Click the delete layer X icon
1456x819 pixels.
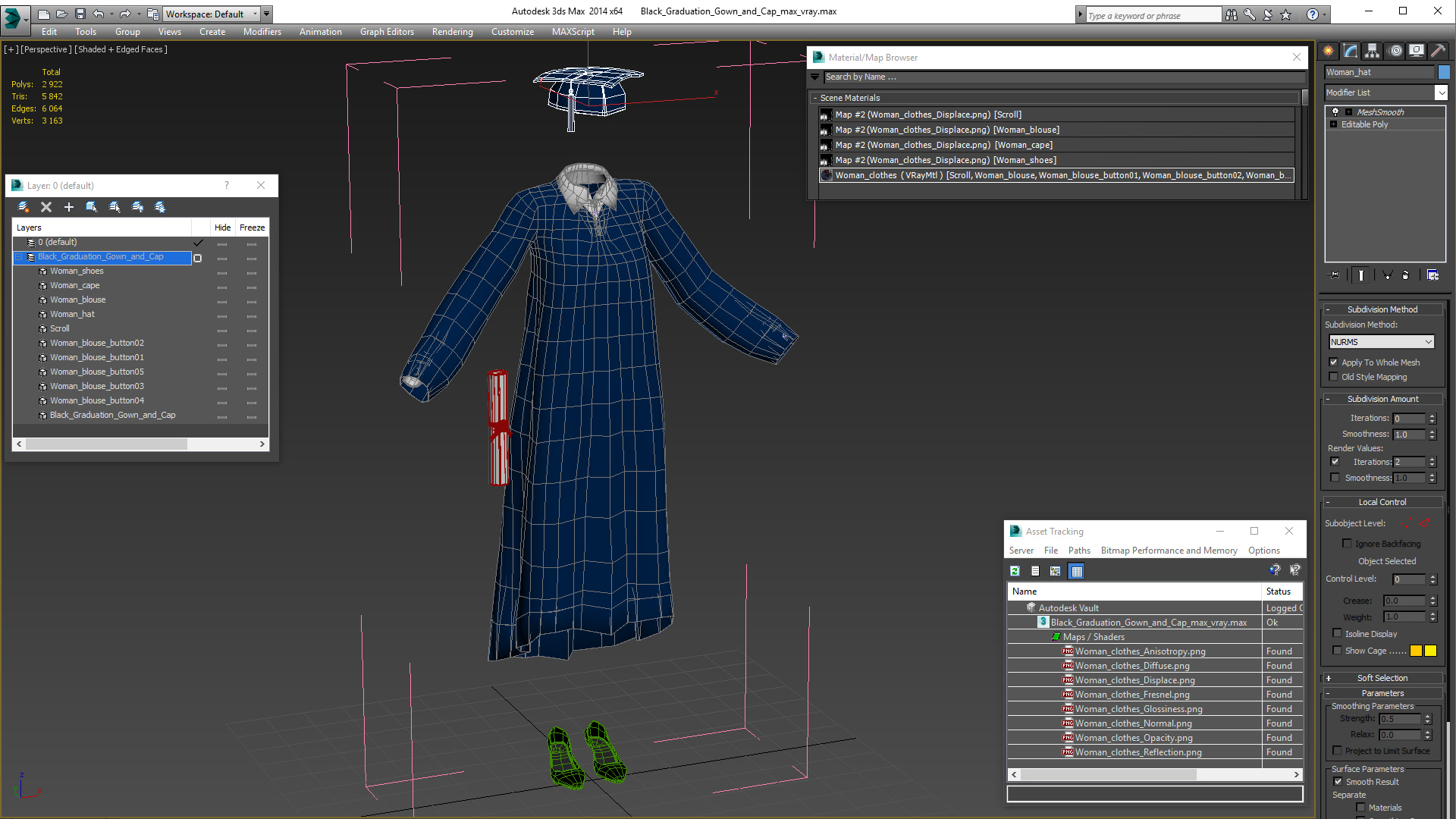click(46, 207)
